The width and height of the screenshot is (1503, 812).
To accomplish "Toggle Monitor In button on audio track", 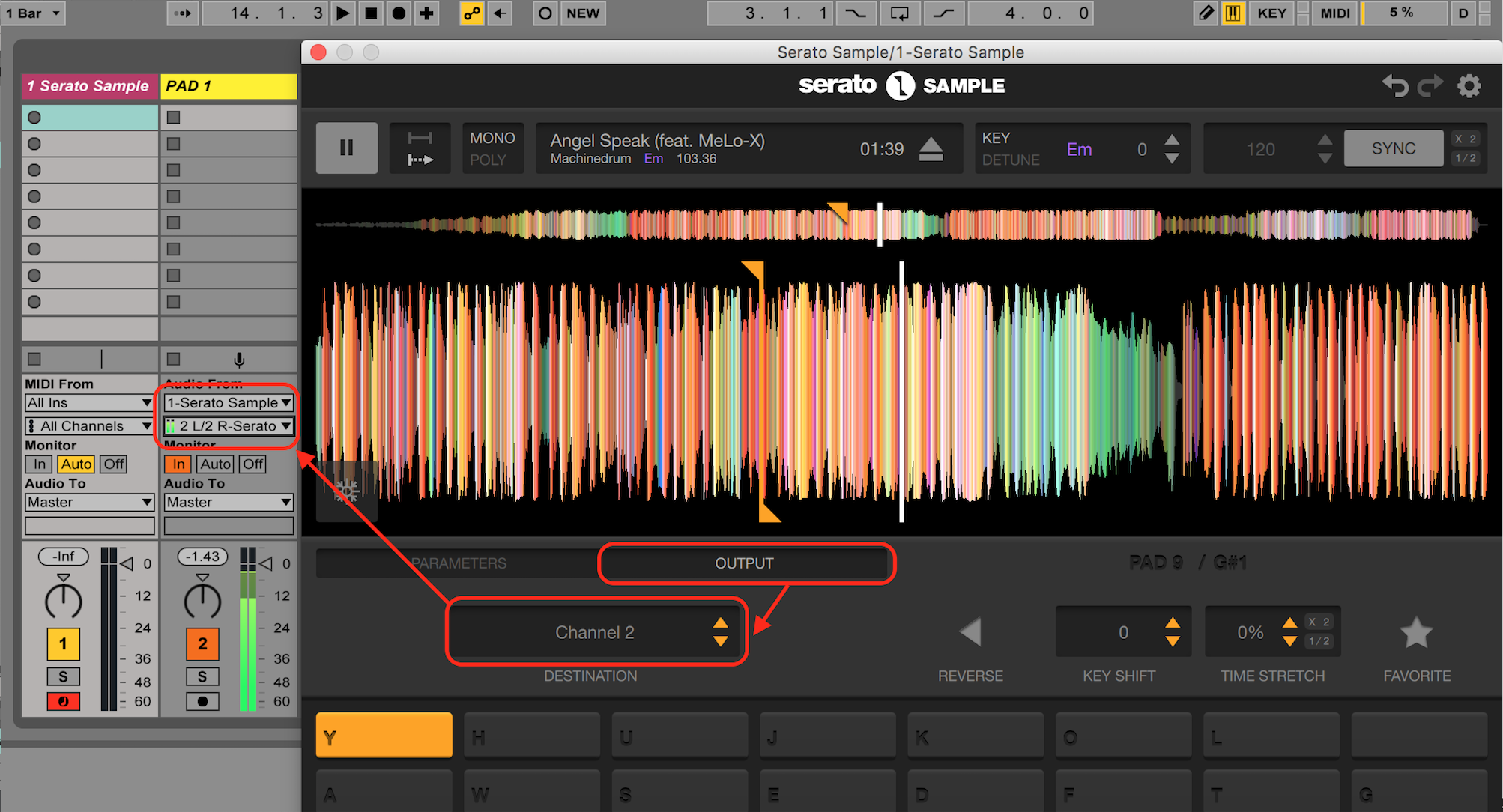I will point(177,464).
